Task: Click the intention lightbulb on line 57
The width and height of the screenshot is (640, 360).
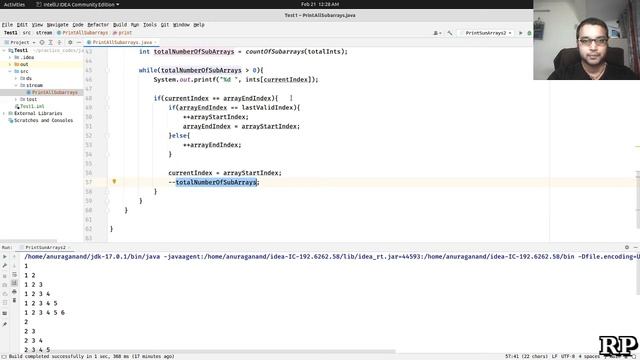Action: [x=114, y=182]
